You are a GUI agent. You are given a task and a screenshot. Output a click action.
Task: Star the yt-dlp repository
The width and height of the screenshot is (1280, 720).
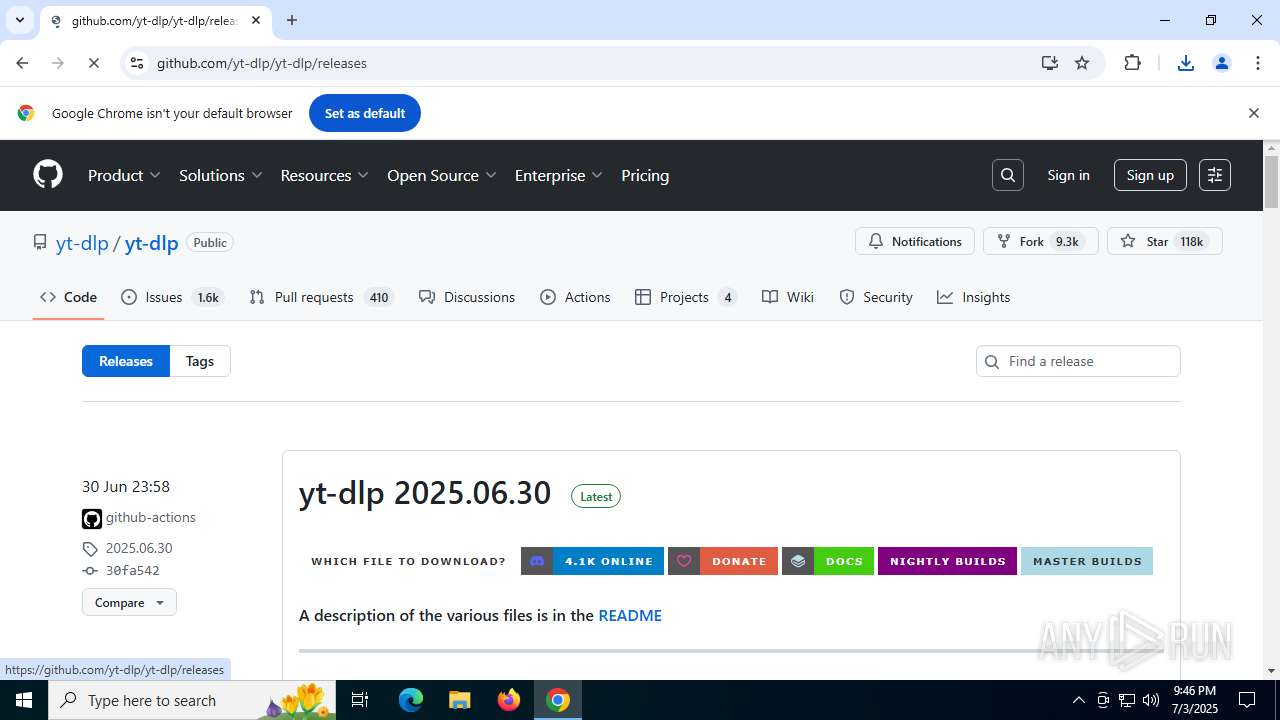1165,241
